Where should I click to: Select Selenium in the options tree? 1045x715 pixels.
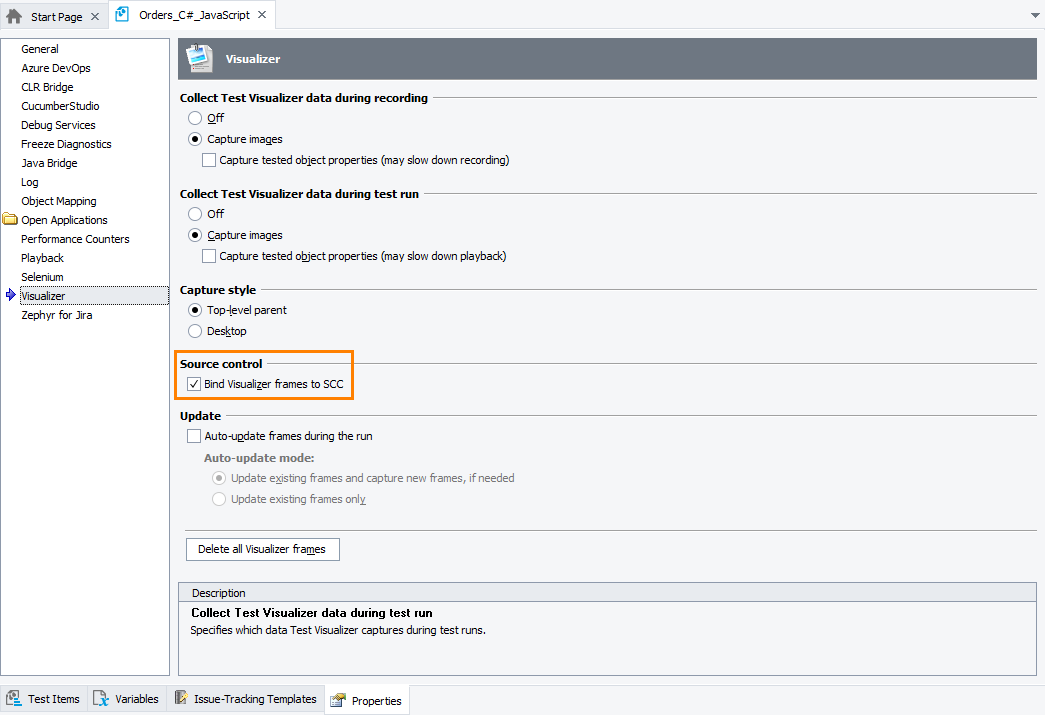pos(42,276)
